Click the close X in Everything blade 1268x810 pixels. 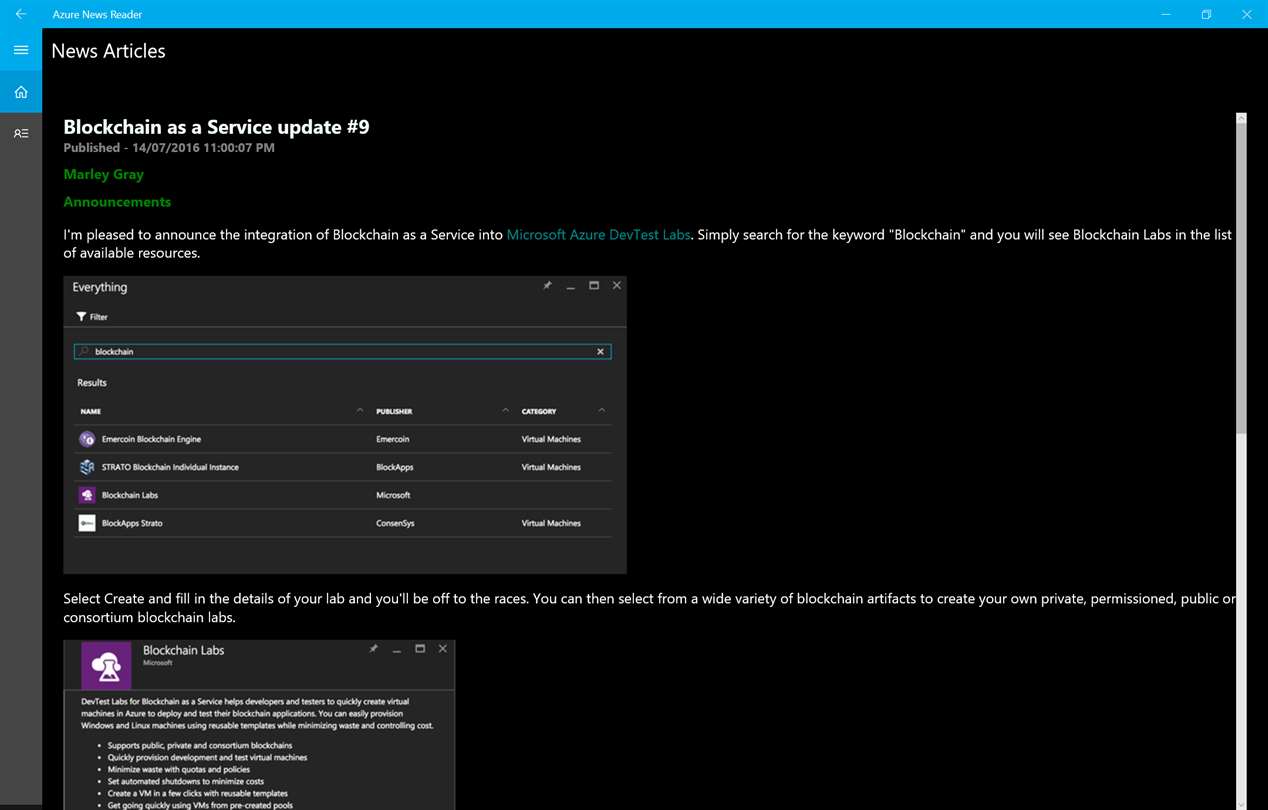617,286
